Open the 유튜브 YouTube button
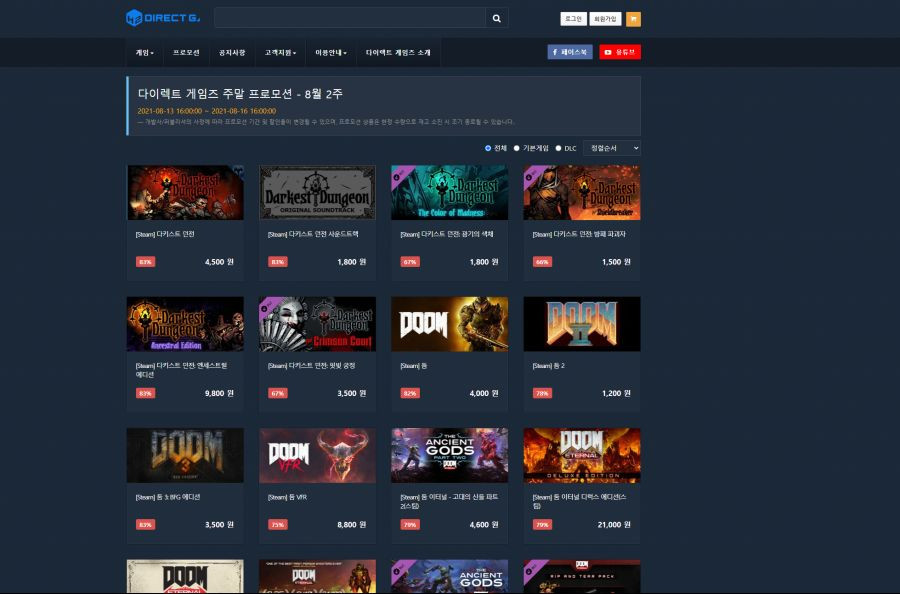 click(620, 52)
